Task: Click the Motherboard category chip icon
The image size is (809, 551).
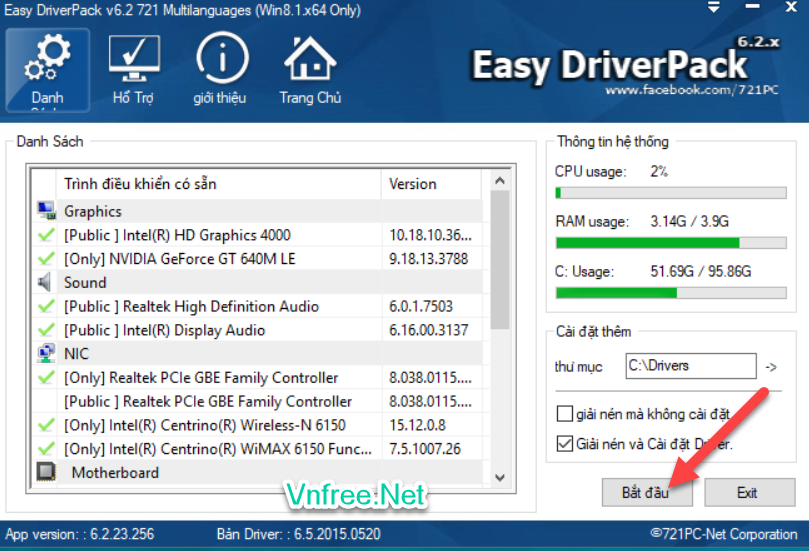Action: click(x=46, y=472)
